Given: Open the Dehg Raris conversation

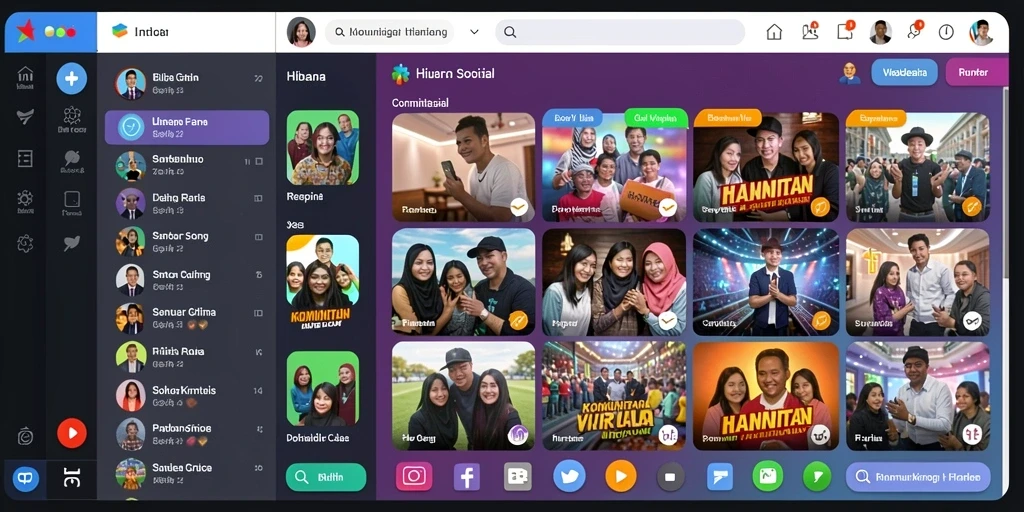Looking at the screenshot, I should pyautogui.click(x=187, y=204).
